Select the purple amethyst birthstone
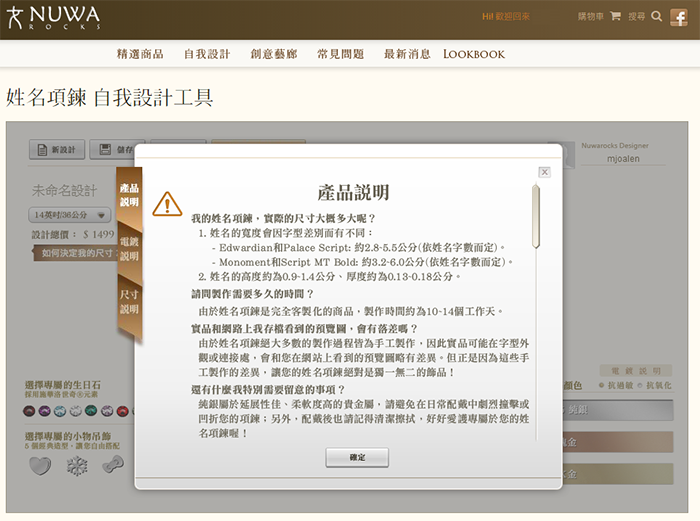The height and width of the screenshot is (521, 700). [x=45, y=411]
